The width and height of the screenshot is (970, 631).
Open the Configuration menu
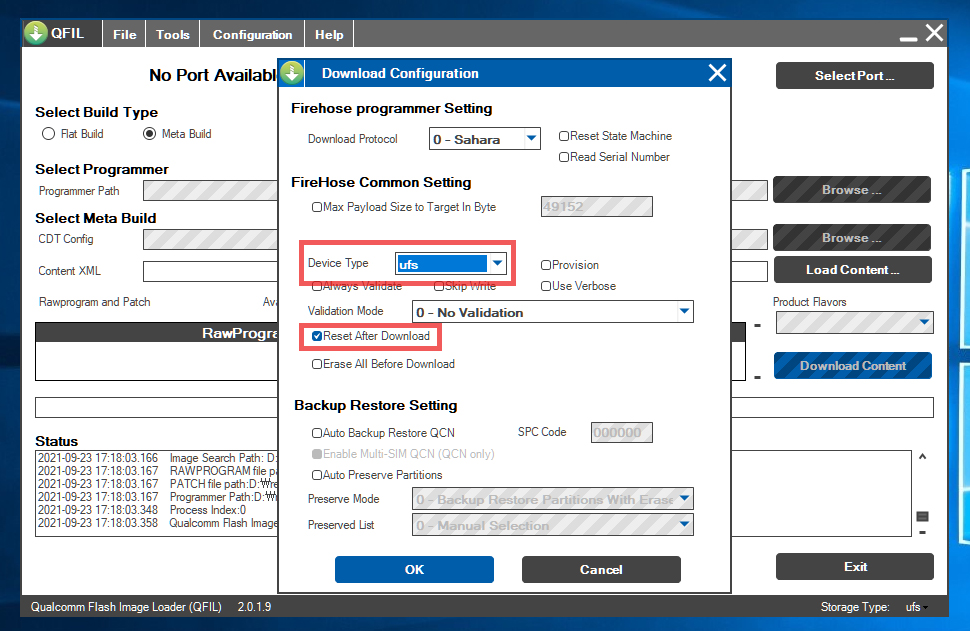[252, 35]
